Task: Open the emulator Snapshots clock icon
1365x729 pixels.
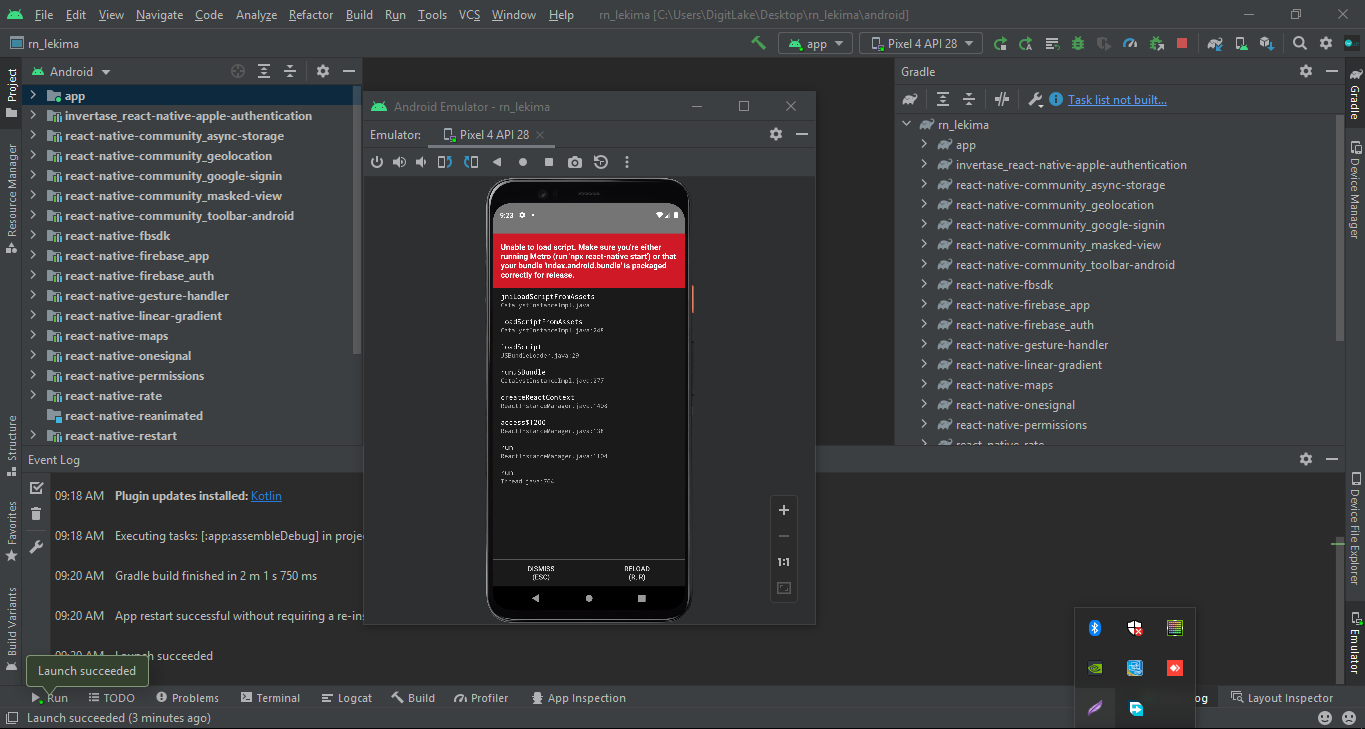Action: [x=600, y=162]
